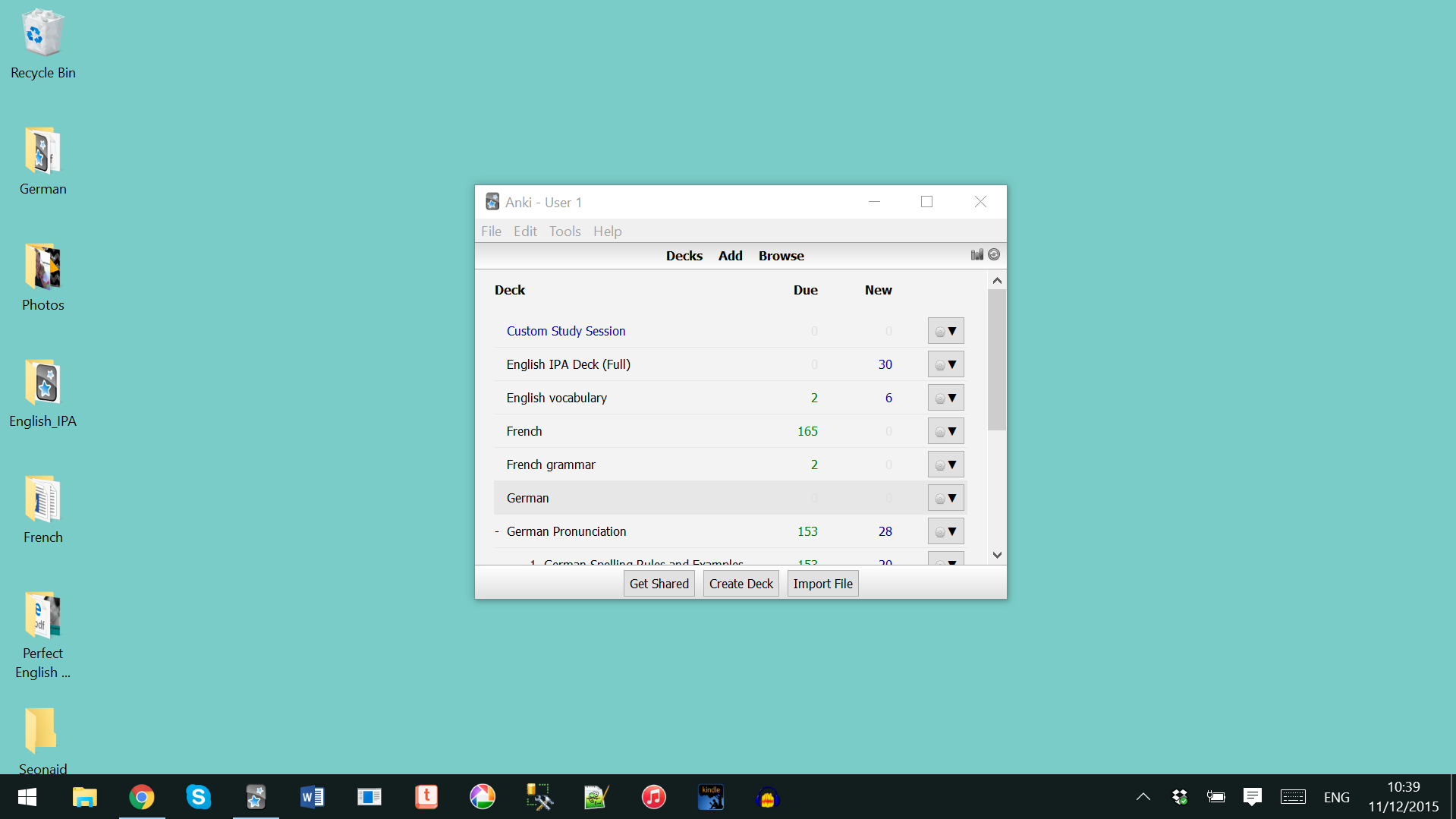The width and height of the screenshot is (1456, 819).
Task: Click the New column header
Action: (x=879, y=290)
